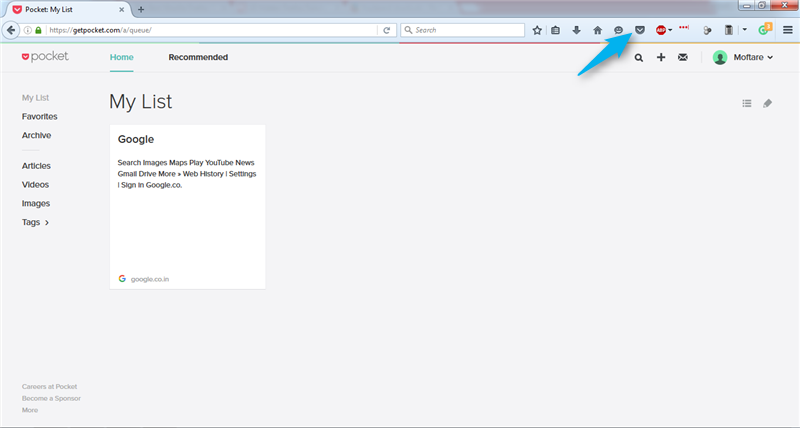Open the Downloads arrow icon
800x428 pixels.
click(577, 30)
